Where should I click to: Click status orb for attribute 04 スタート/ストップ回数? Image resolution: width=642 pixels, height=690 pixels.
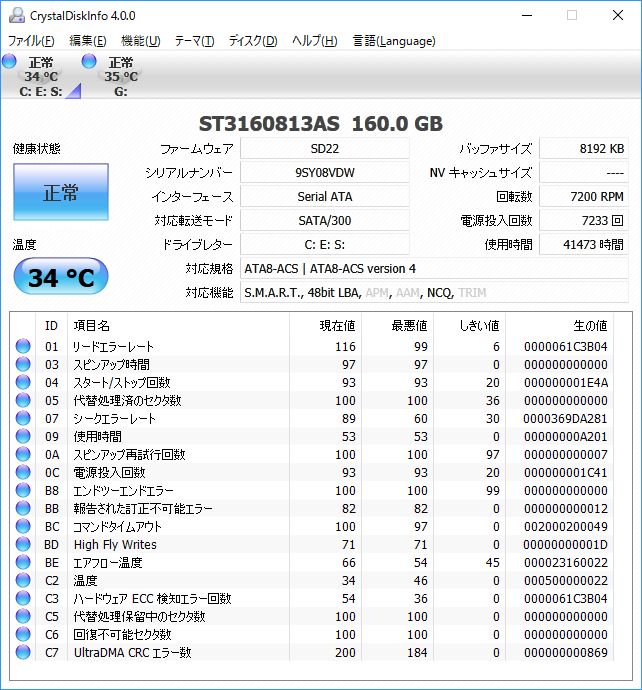[x=23, y=382]
